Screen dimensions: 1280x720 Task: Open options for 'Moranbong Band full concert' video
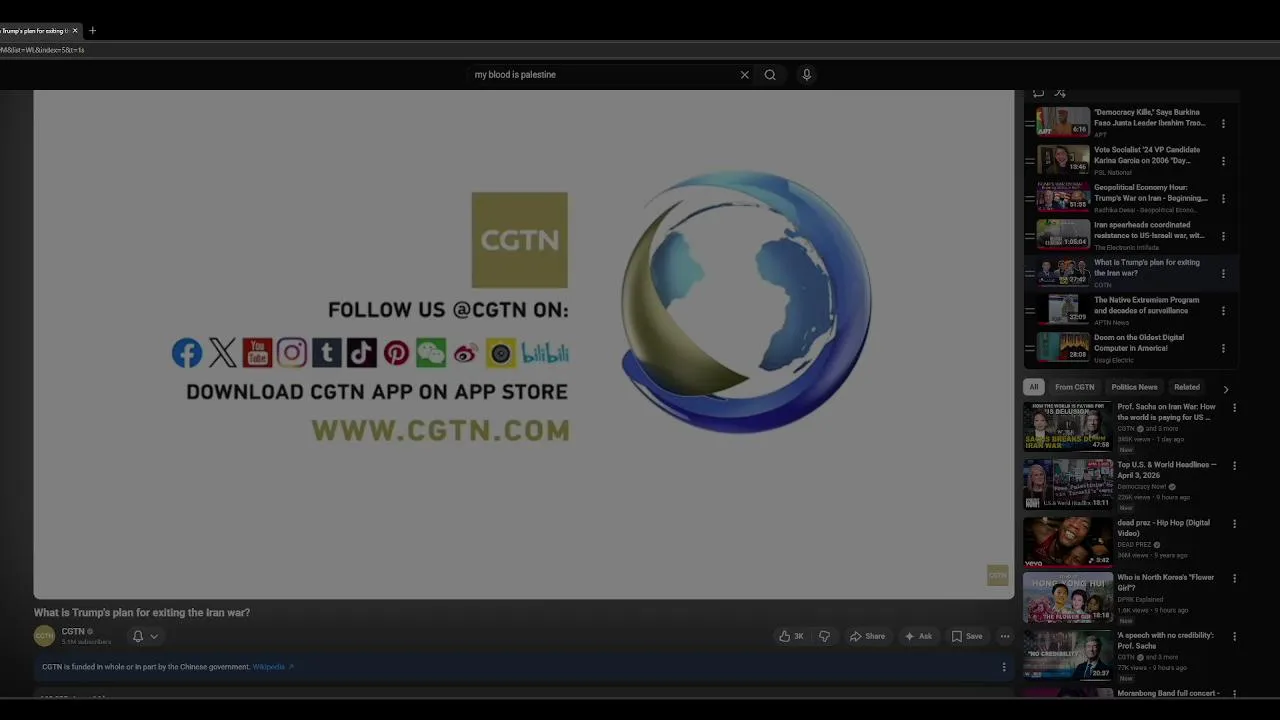tap(1234, 693)
